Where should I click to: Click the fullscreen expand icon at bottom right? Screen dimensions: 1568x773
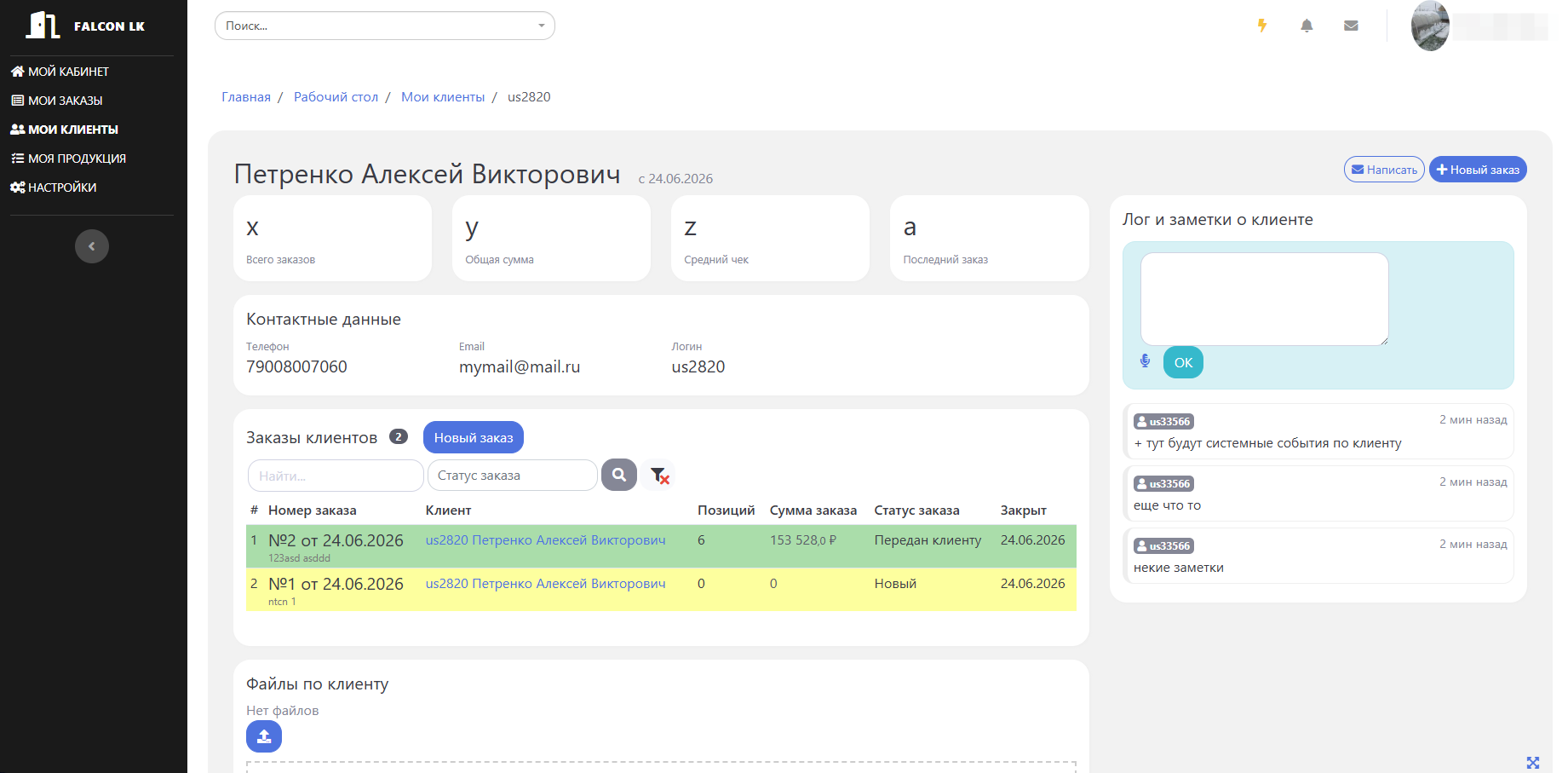(x=1533, y=763)
